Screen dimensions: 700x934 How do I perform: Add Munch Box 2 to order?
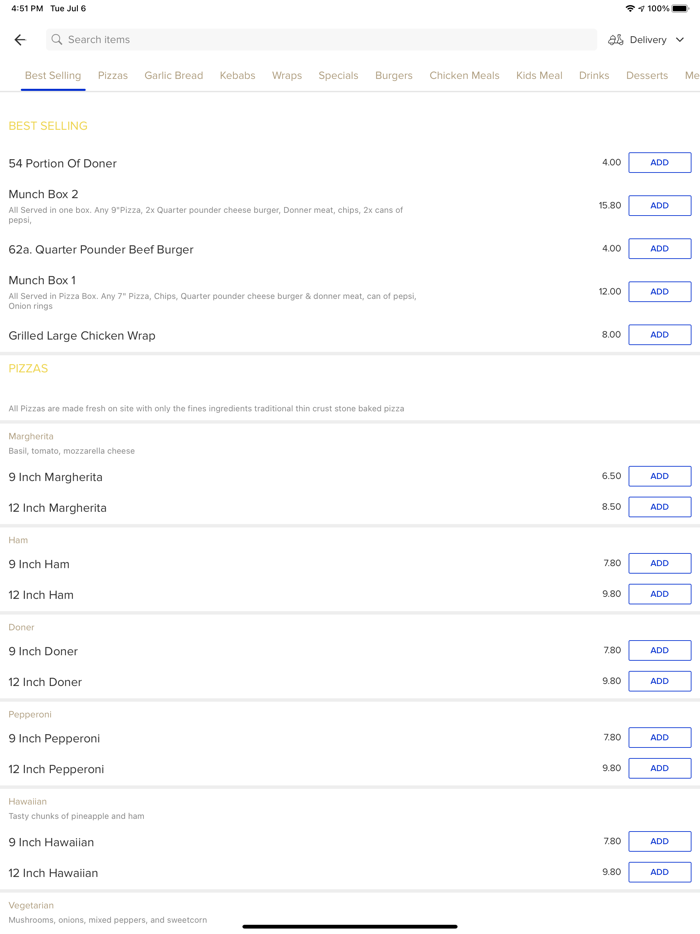point(659,206)
